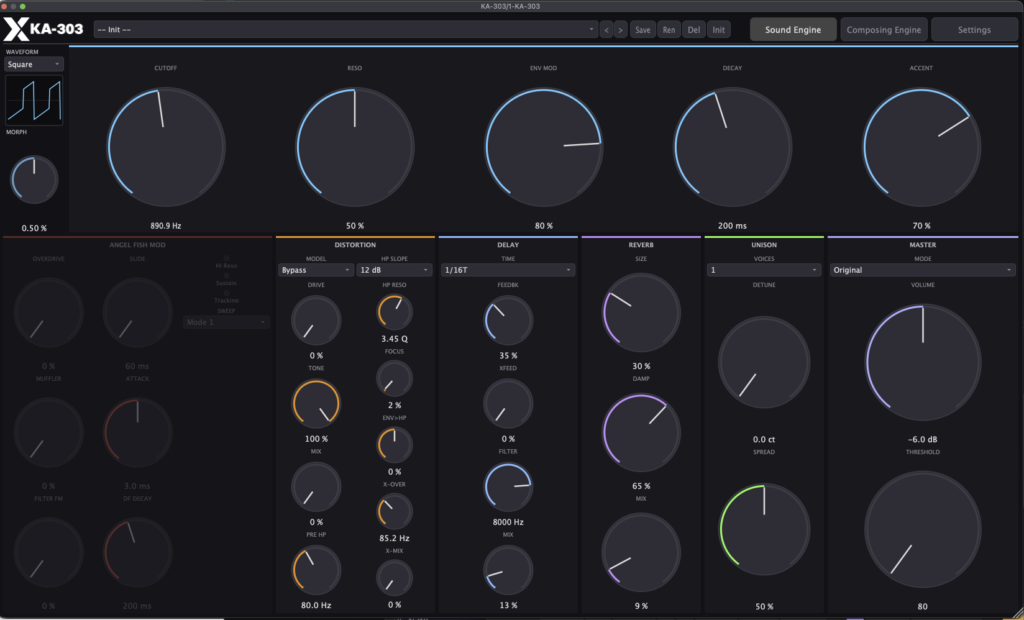Click the -6.0 dB volume value
1024x620 pixels.
click(923, 440)
